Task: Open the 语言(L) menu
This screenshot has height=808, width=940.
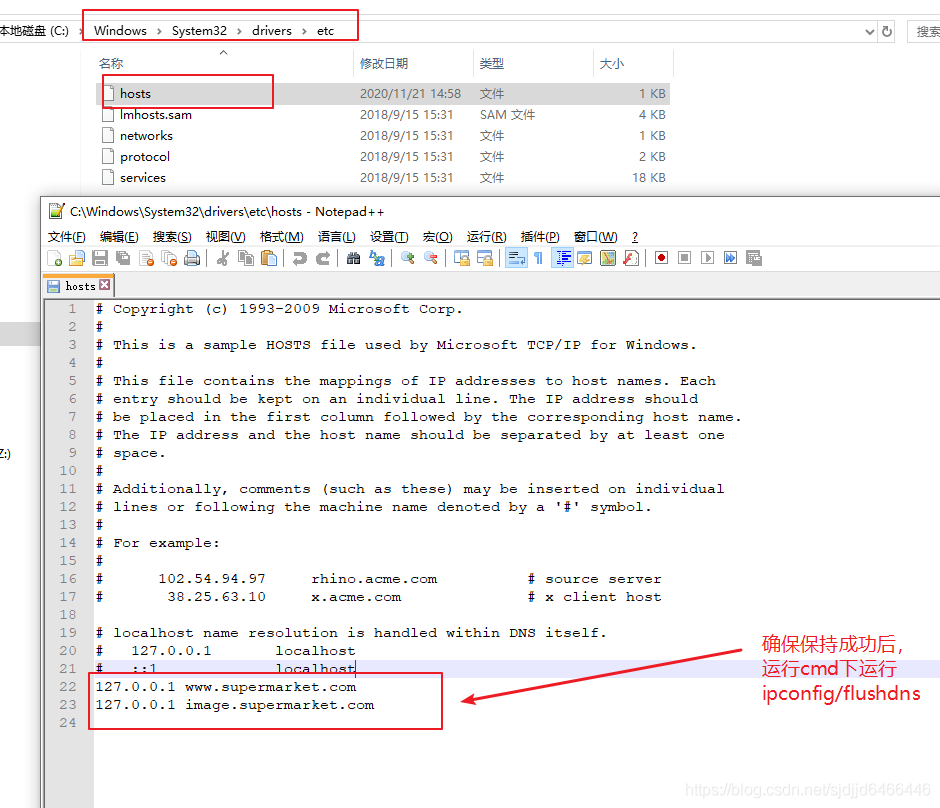Action: (336, 237)
